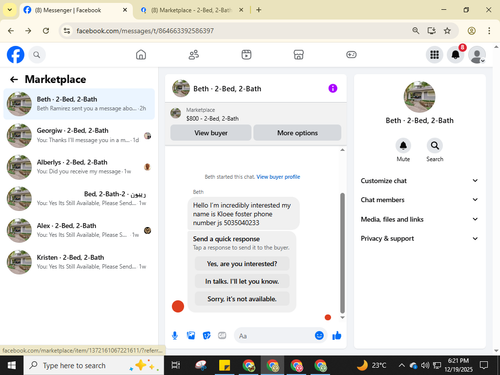The image size is (500, 375).
Task: Click the More options button
Action: click(297, 133)
